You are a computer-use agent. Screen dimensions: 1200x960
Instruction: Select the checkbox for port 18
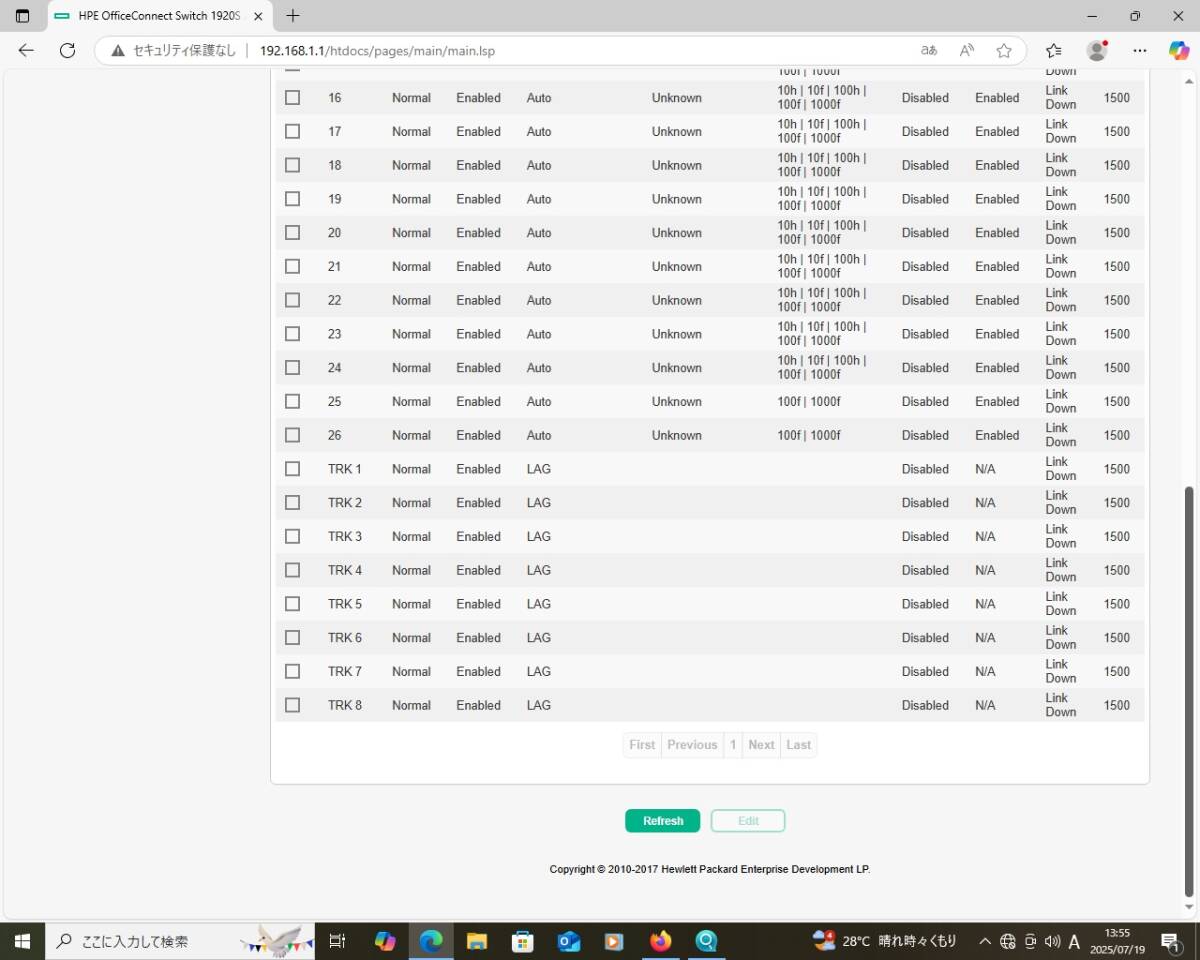292,165
